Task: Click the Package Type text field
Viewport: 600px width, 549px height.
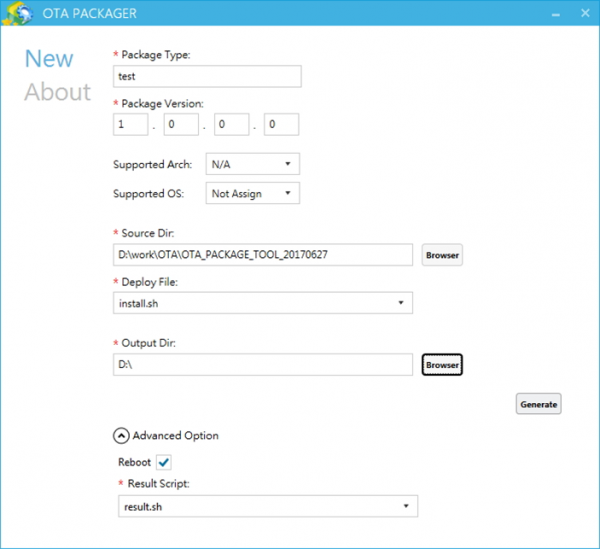Action: 207,77
